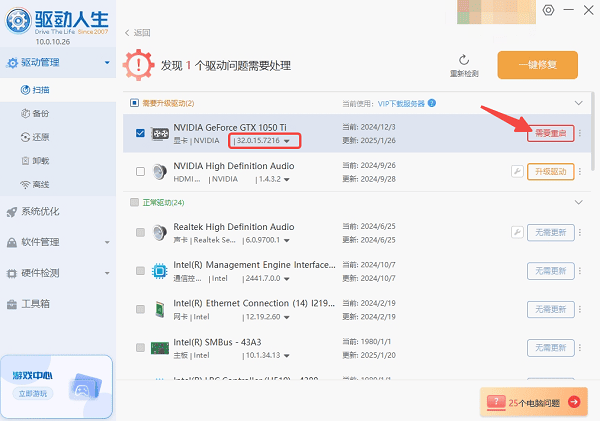Toggle the 需要升级驱动(2) group checkbox

tap(134, 103)
